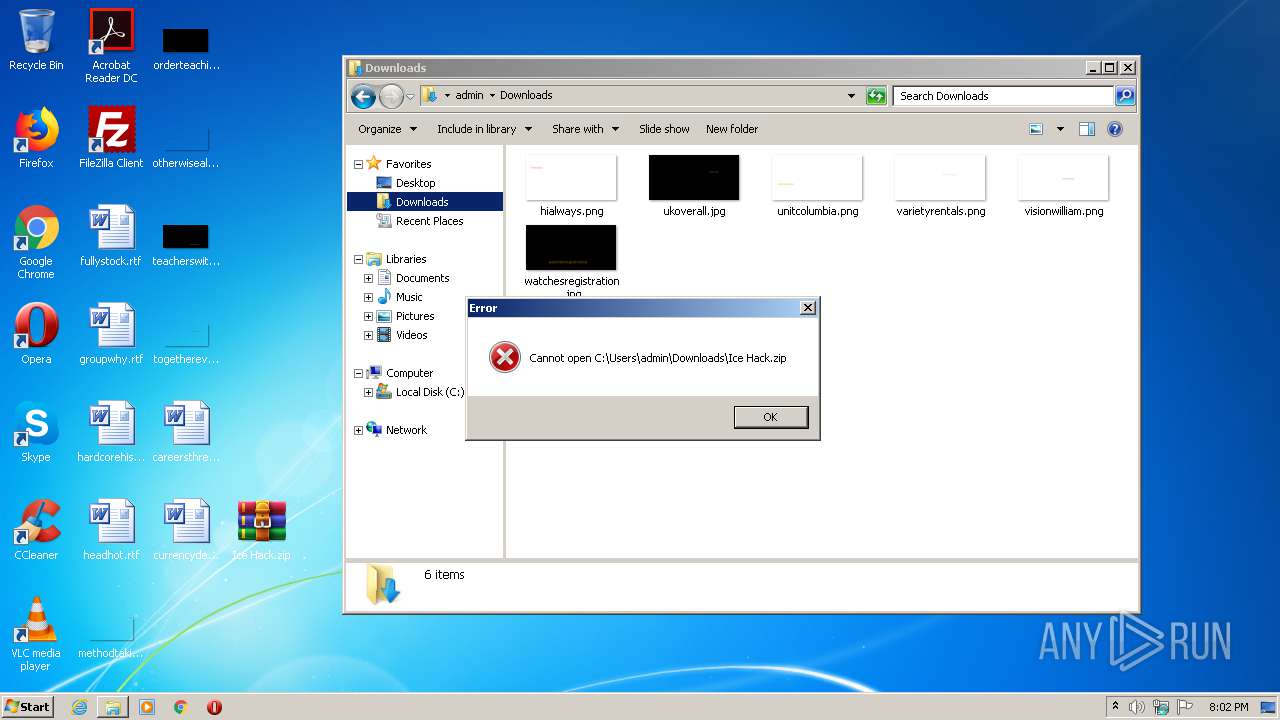Click the Search Downloads input field

(x=1003, y=96)
